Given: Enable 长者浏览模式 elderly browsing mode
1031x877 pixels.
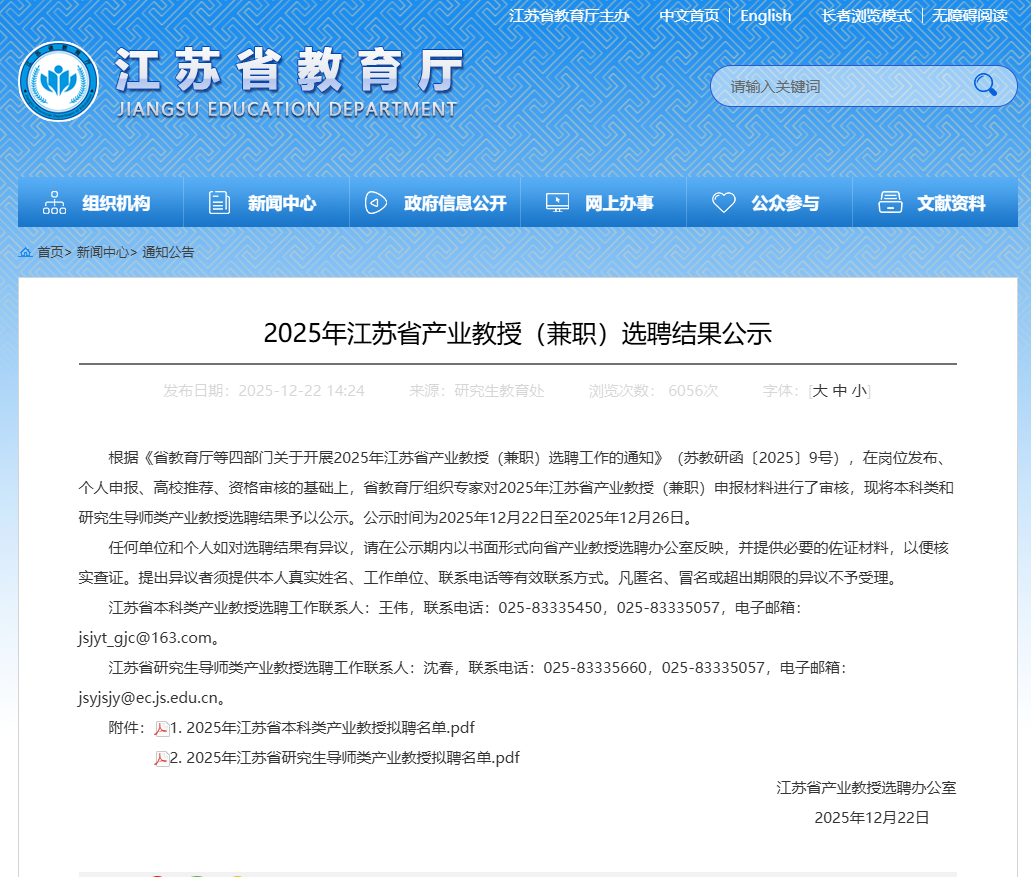Looking at the screenshot, I should (866, 16).
